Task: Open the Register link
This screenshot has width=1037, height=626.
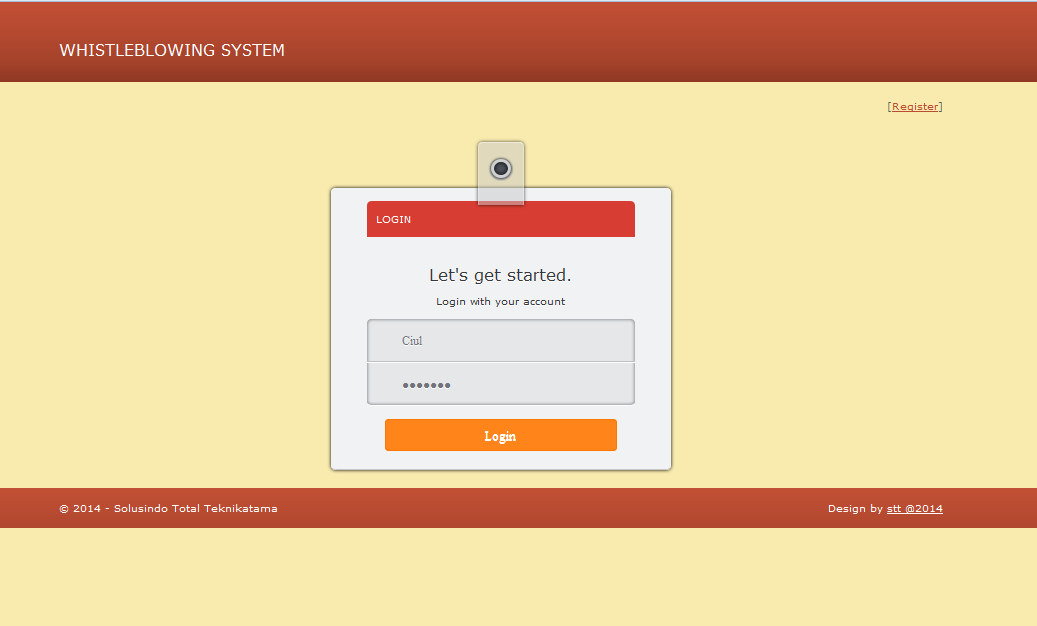Action: (x=915, y=106)
